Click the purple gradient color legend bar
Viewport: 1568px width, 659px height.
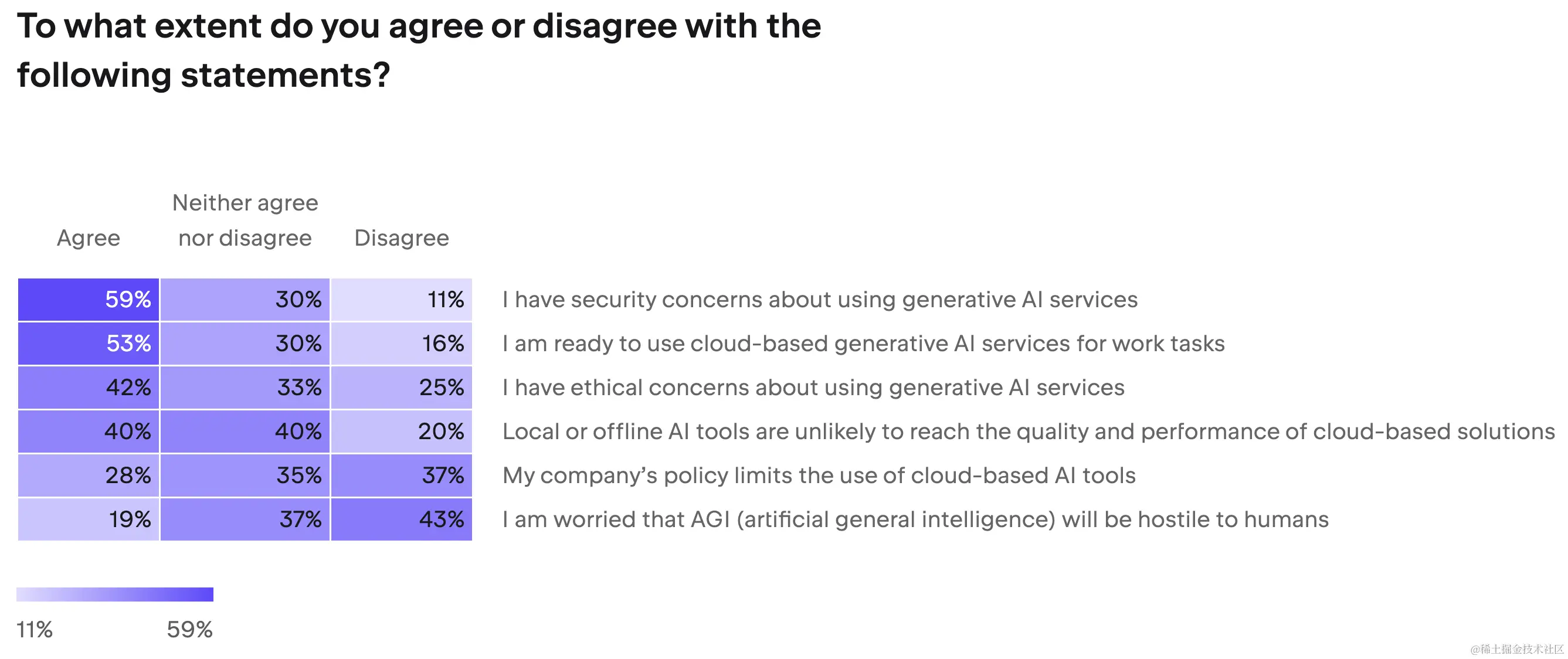coord(115,594)
